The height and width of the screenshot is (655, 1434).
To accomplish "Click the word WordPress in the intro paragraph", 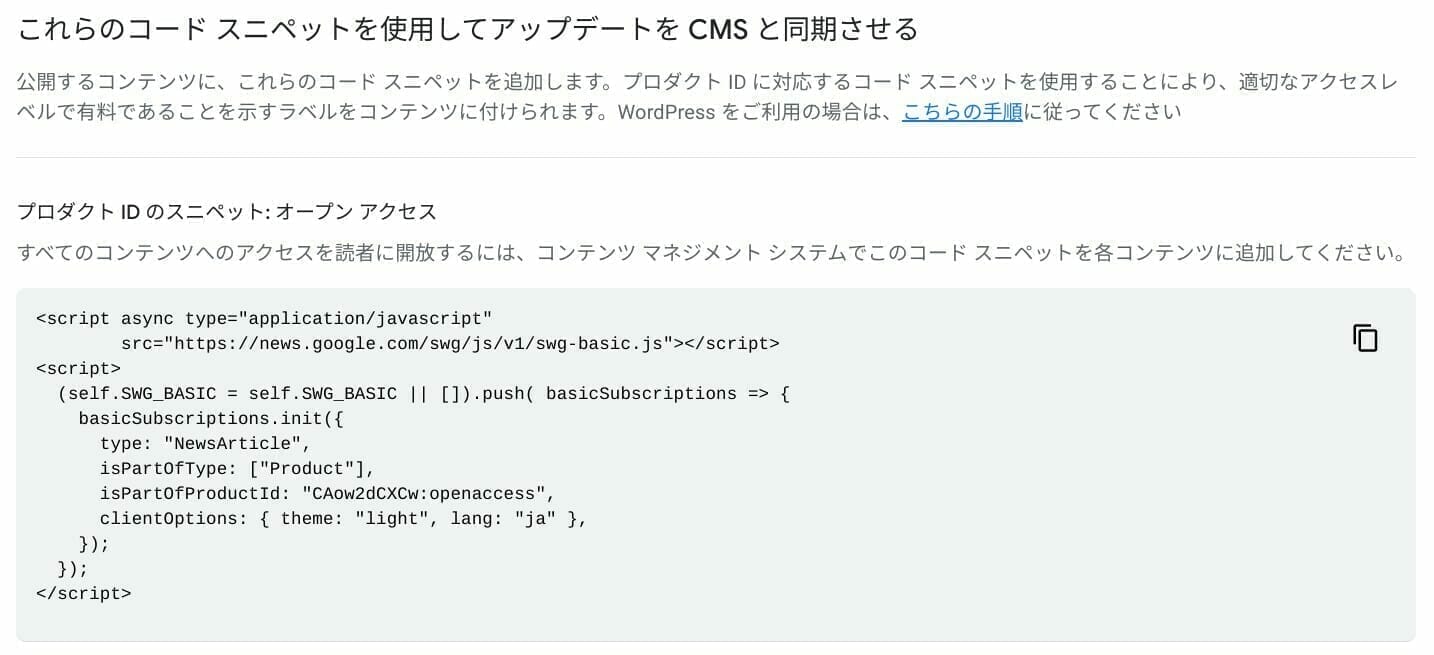I will [666, 112].
